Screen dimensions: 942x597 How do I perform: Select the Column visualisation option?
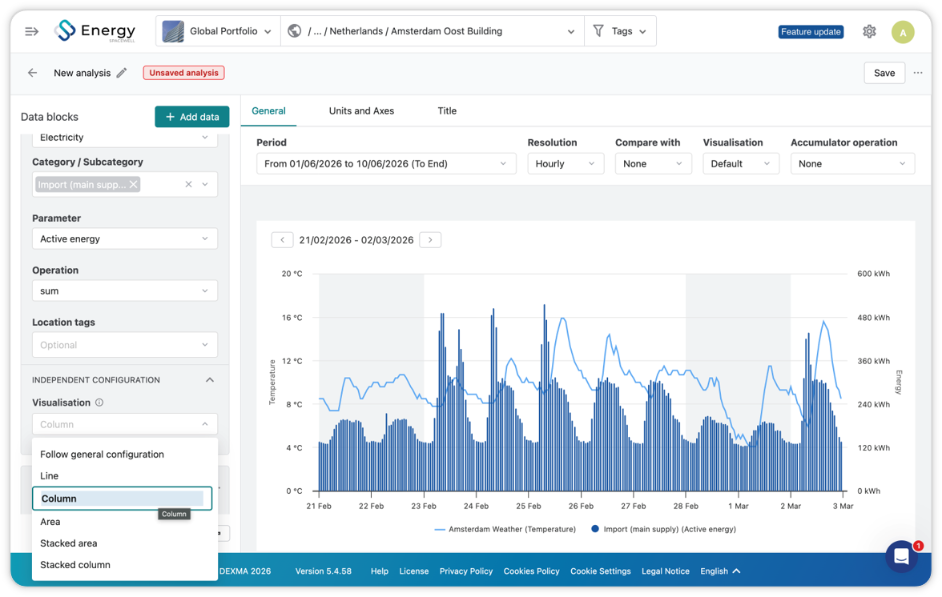pyautogui.click(x=122, y=499)
